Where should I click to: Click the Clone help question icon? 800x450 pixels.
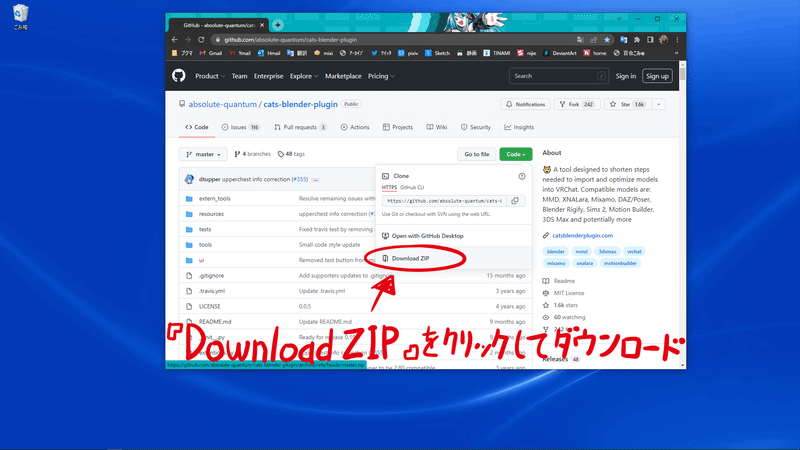tap(522, 176)
